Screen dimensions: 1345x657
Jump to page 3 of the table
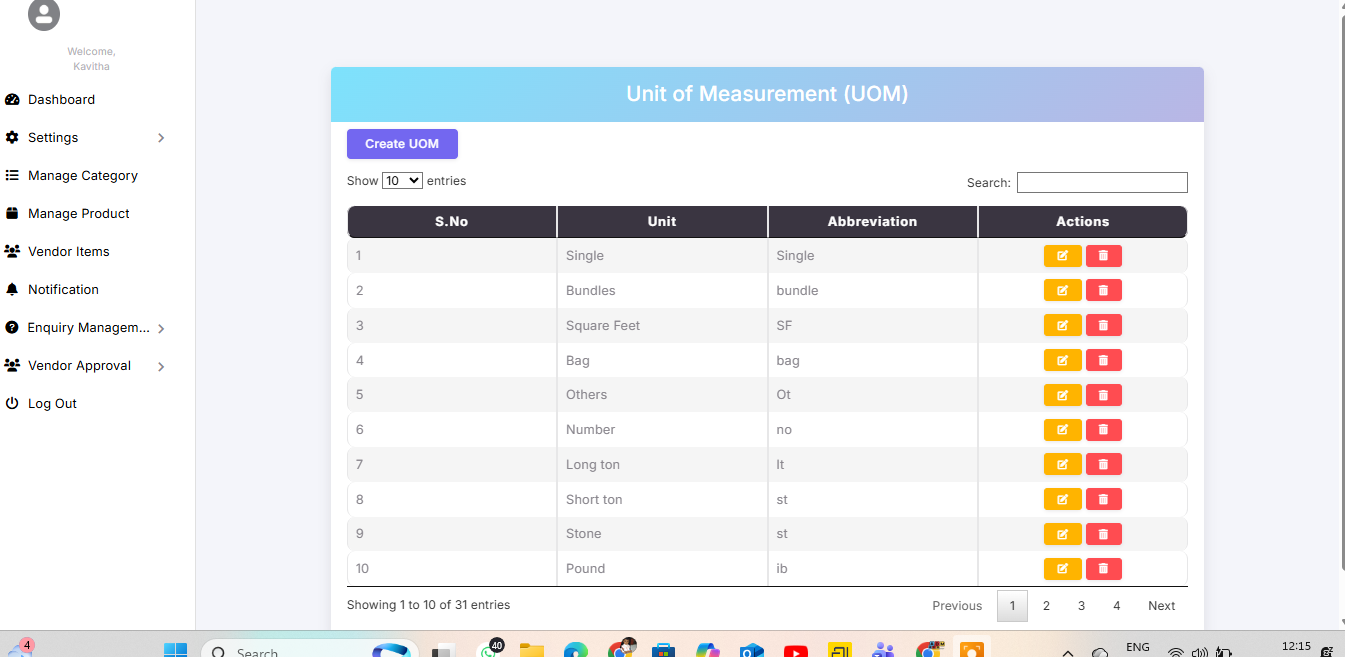pyautogui.click(x=1081, y=606)
